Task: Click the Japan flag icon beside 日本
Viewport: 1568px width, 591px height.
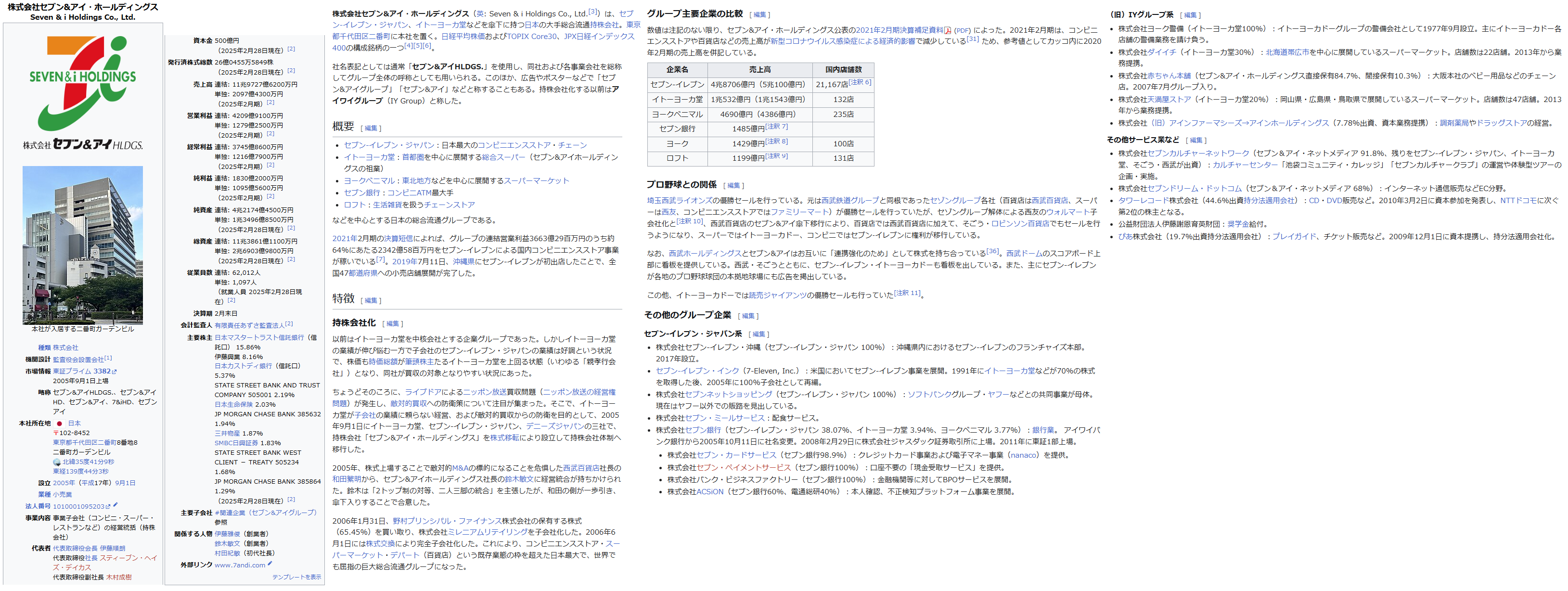Action: click(60, 424)
